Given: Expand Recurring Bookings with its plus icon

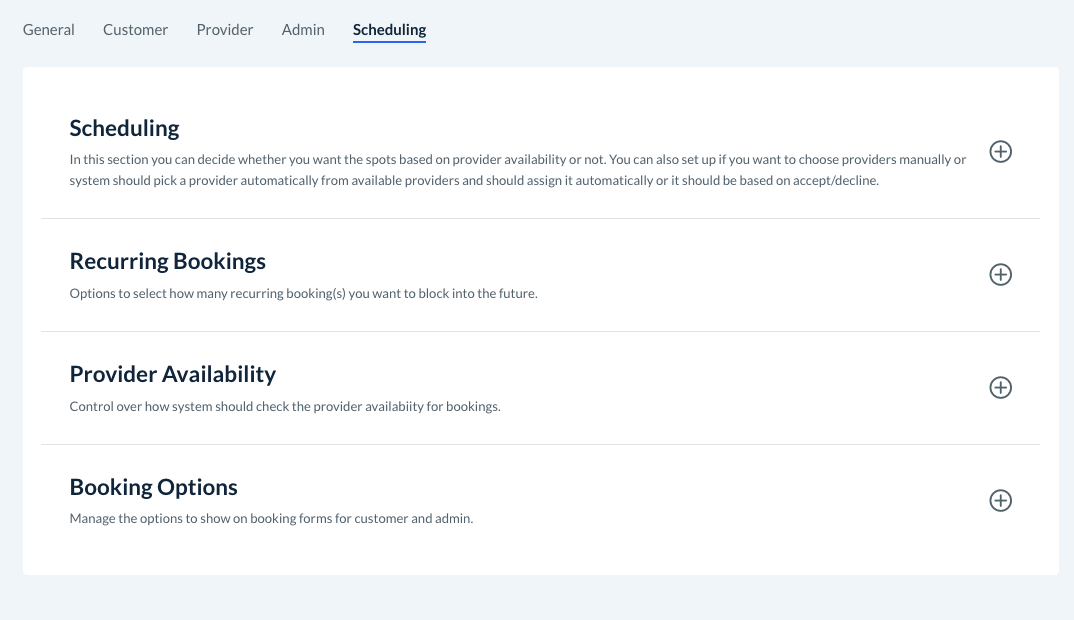Looking at the screenshot, I should (1000, 274).
